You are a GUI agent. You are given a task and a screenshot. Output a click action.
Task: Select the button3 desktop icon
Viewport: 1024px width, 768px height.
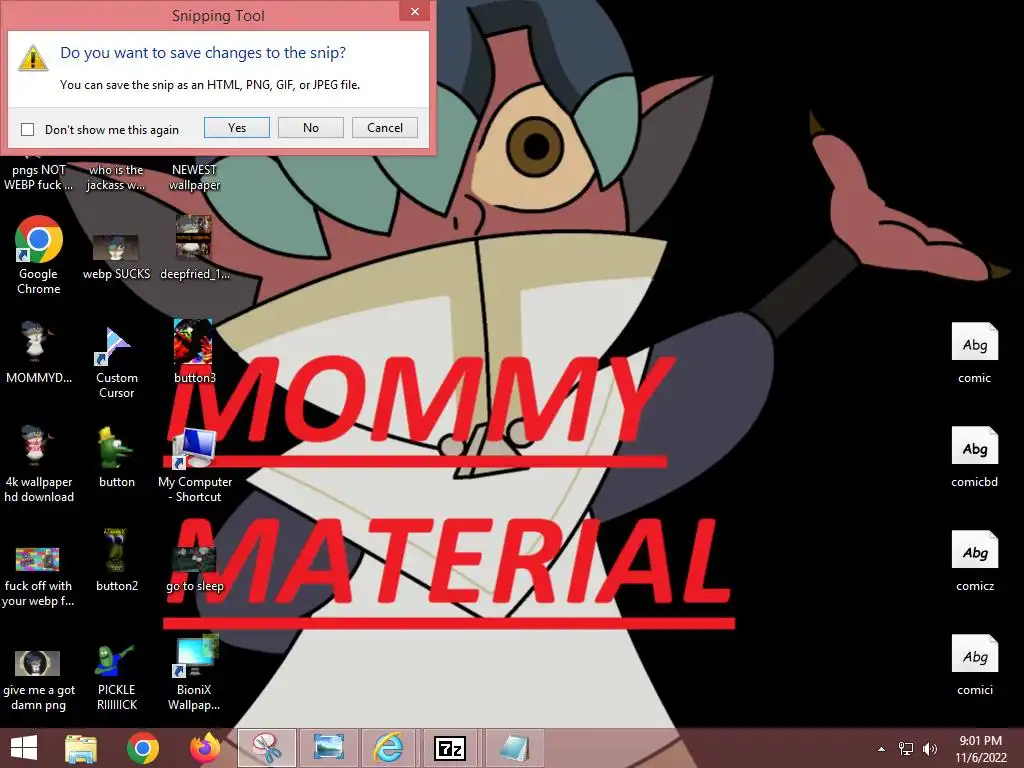click(194, 351)
